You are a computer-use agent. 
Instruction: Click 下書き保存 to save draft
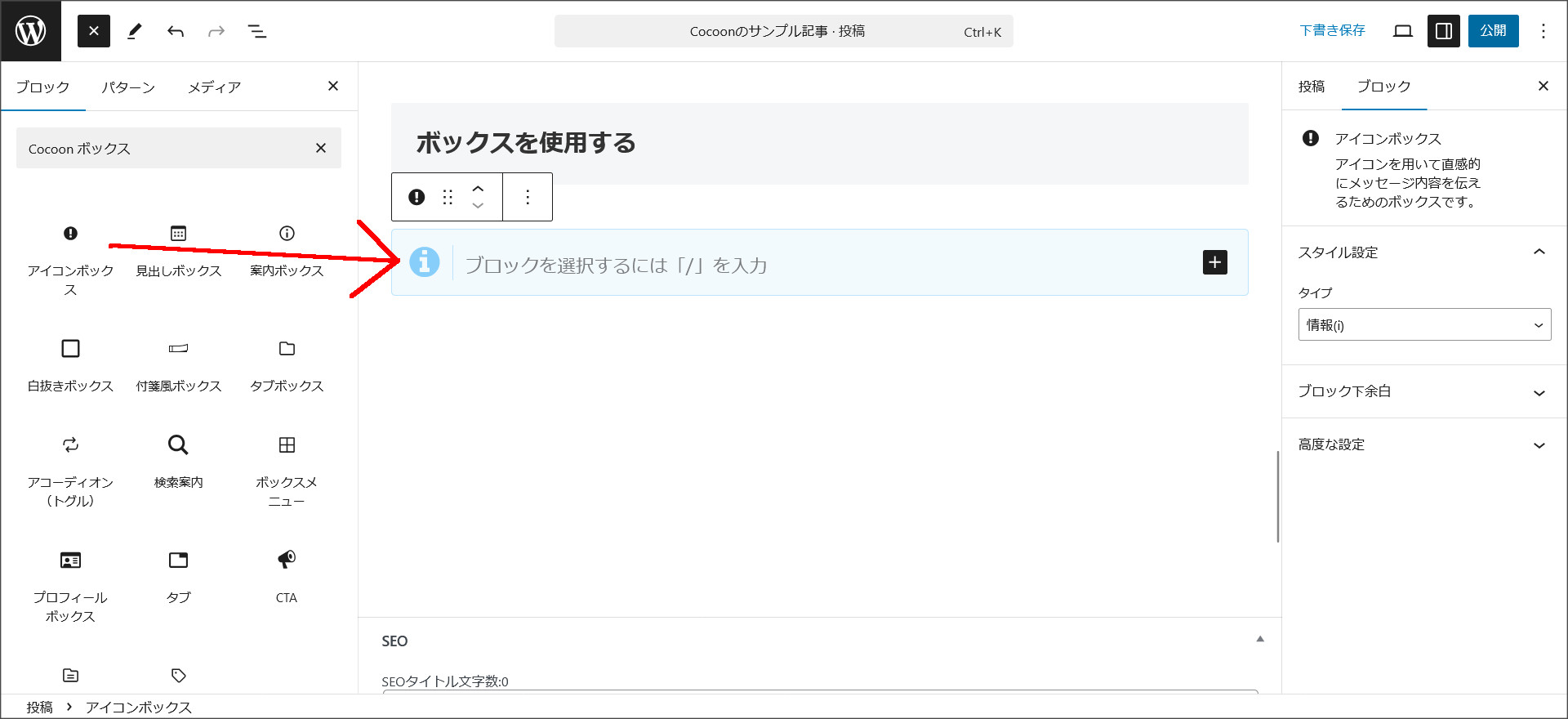pyautogui.click(x=1333, y=31)
